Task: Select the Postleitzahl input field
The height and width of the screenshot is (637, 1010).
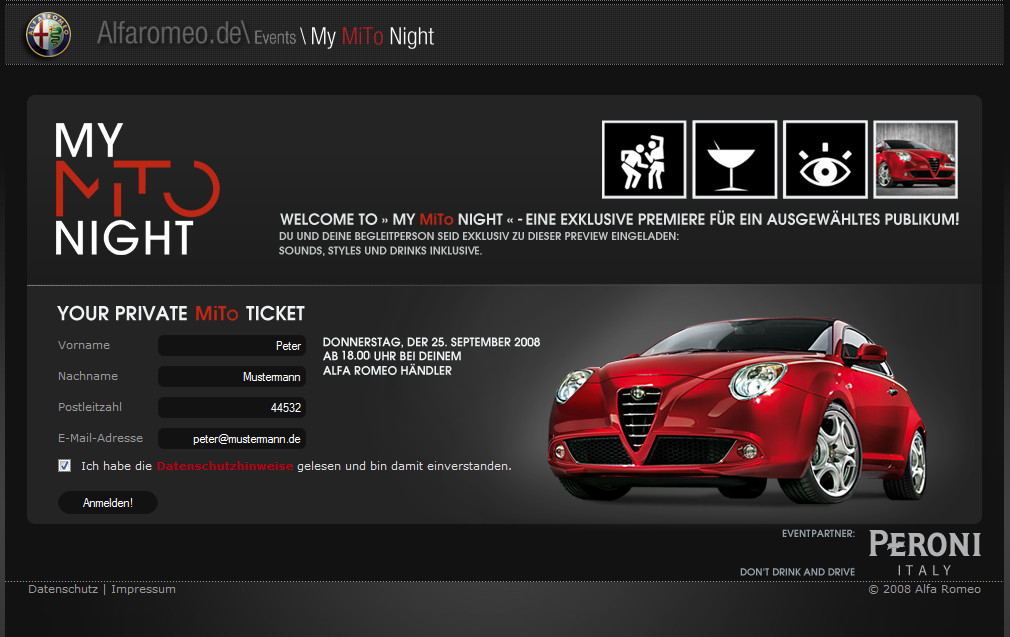Action: click(231, 408)
